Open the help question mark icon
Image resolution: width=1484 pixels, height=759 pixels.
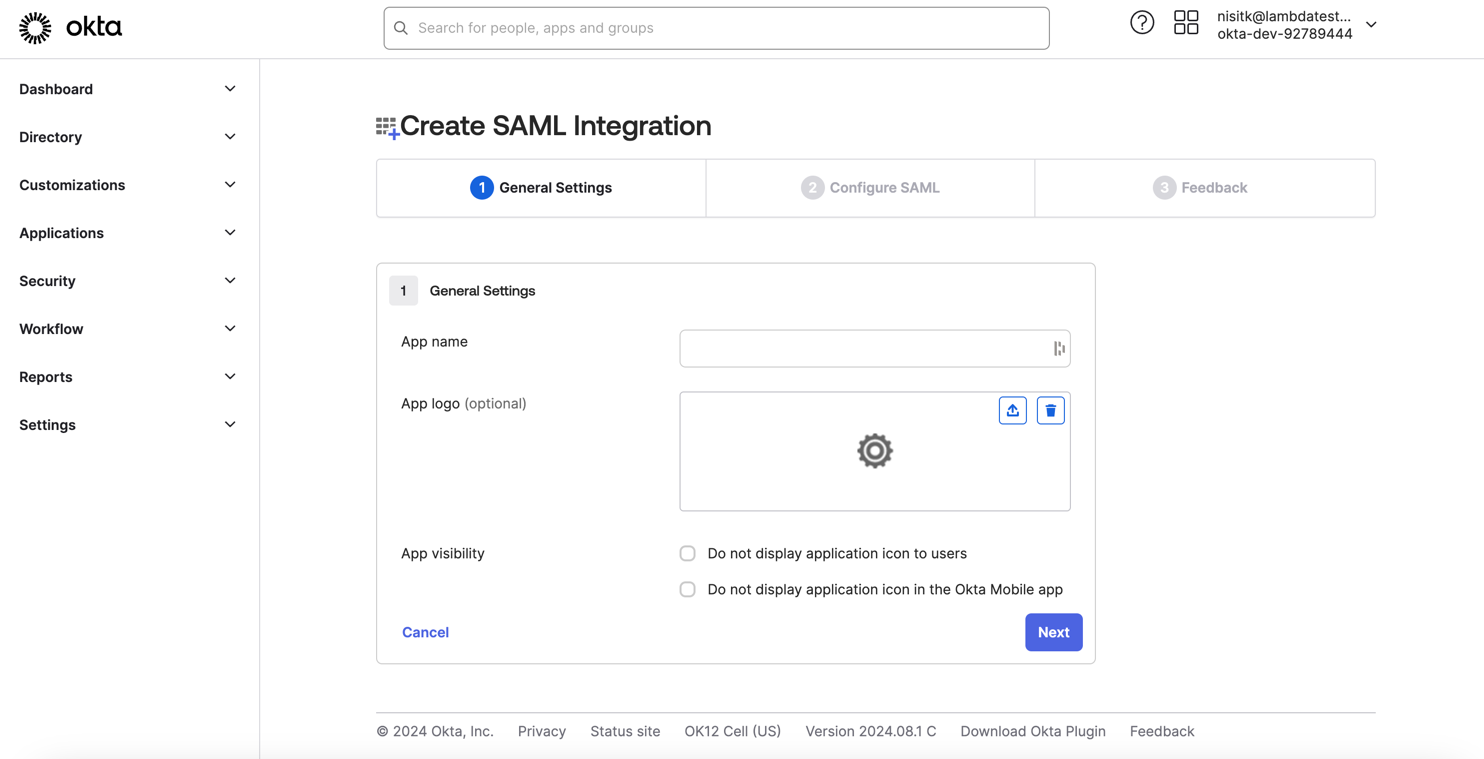[x=1142, y=22]
